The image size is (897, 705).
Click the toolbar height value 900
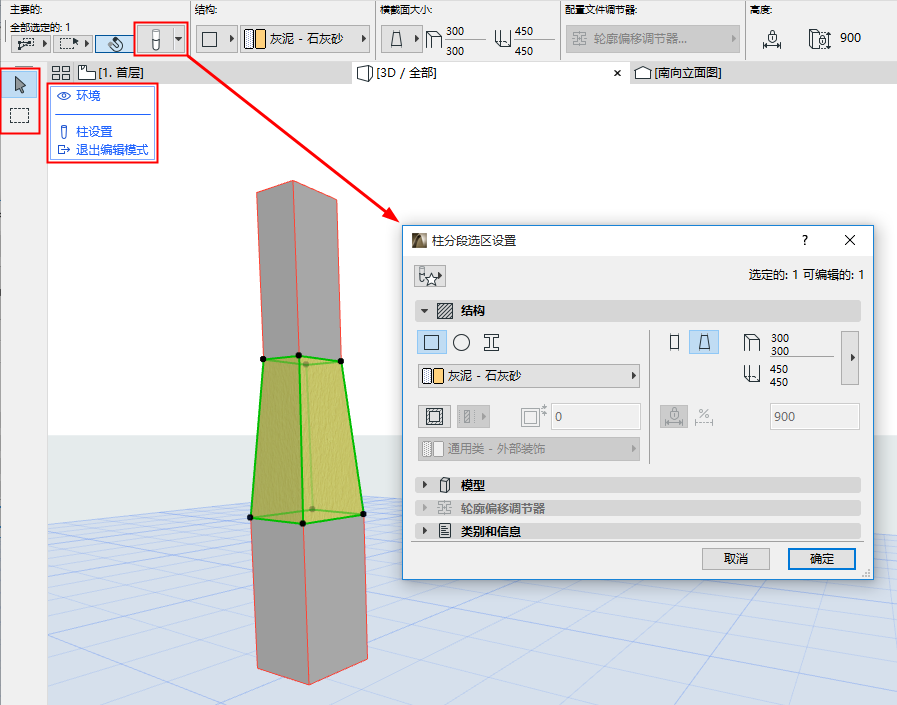850,38
